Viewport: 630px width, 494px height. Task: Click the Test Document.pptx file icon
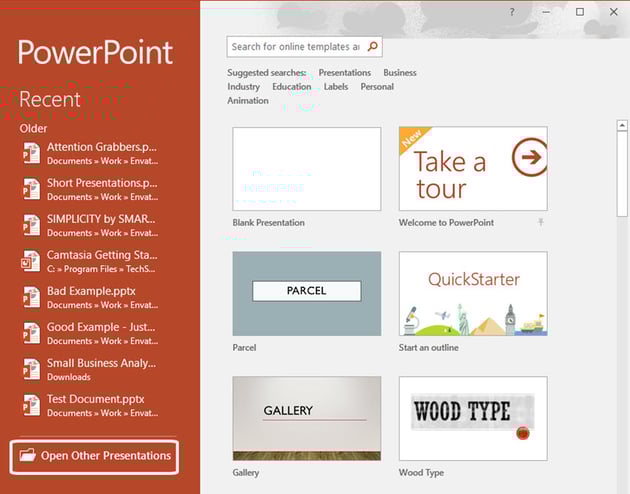pos(31,405)
